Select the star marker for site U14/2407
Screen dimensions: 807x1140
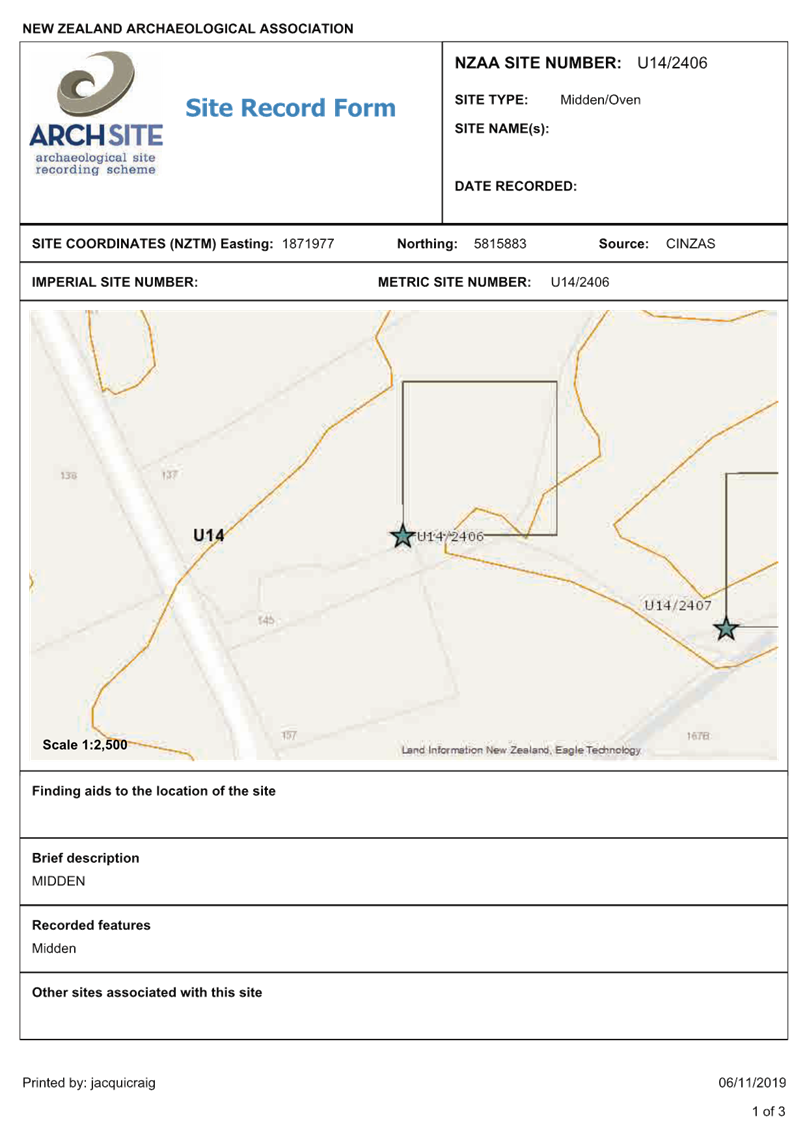[726, 628]
